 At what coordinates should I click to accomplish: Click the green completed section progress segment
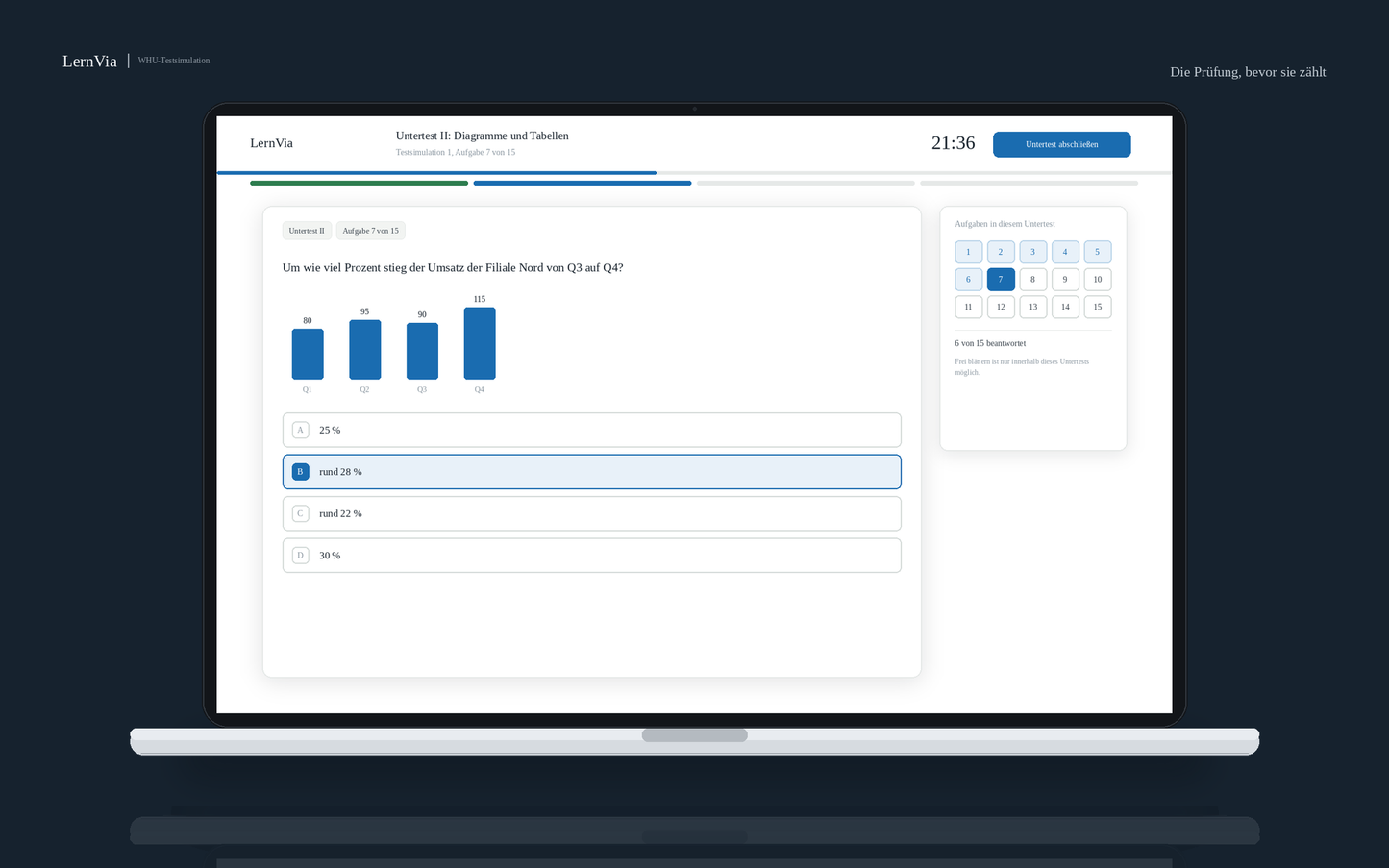point(359,183)
